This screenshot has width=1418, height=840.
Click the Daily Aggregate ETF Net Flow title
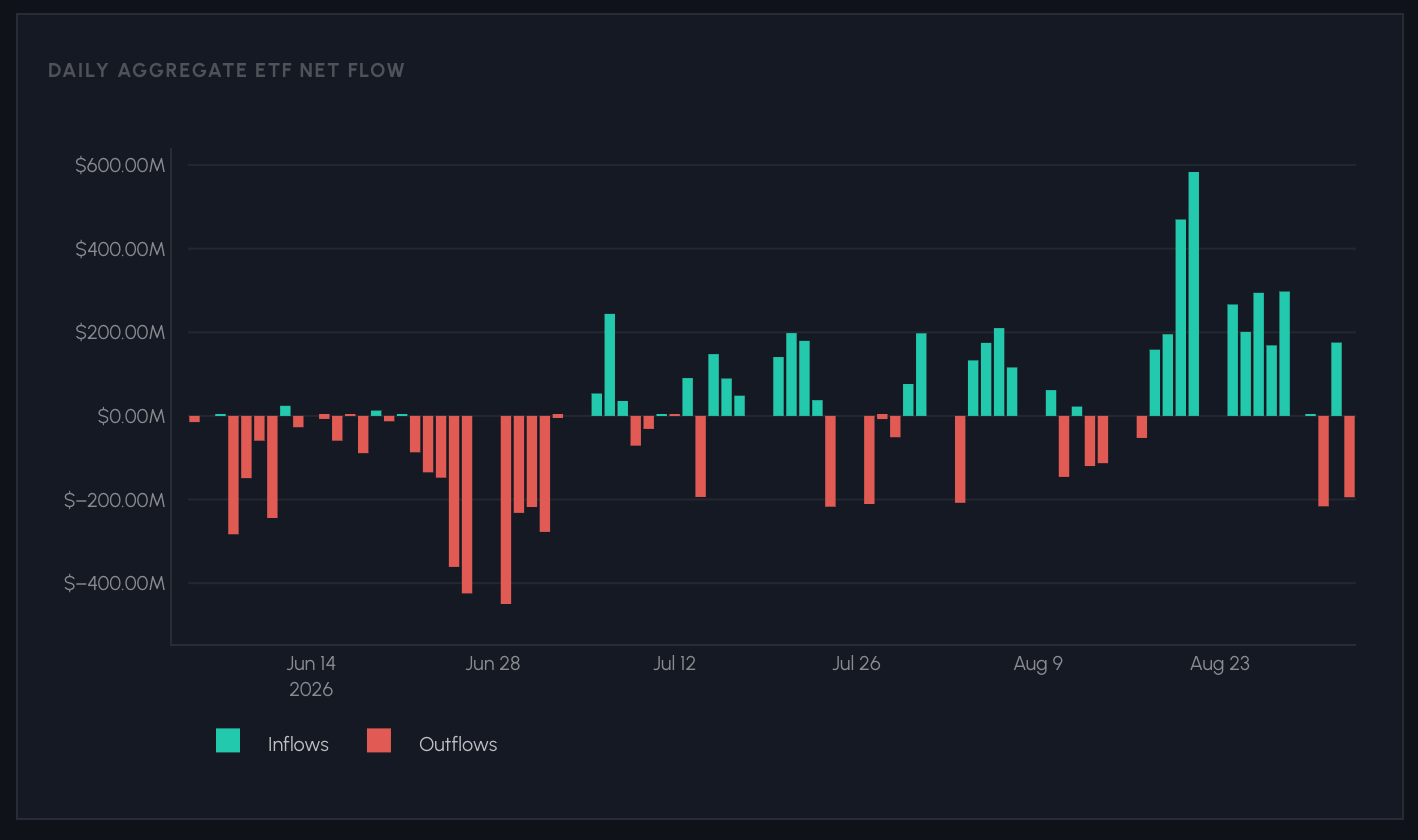pyautogui.click(x=227, y=70)
